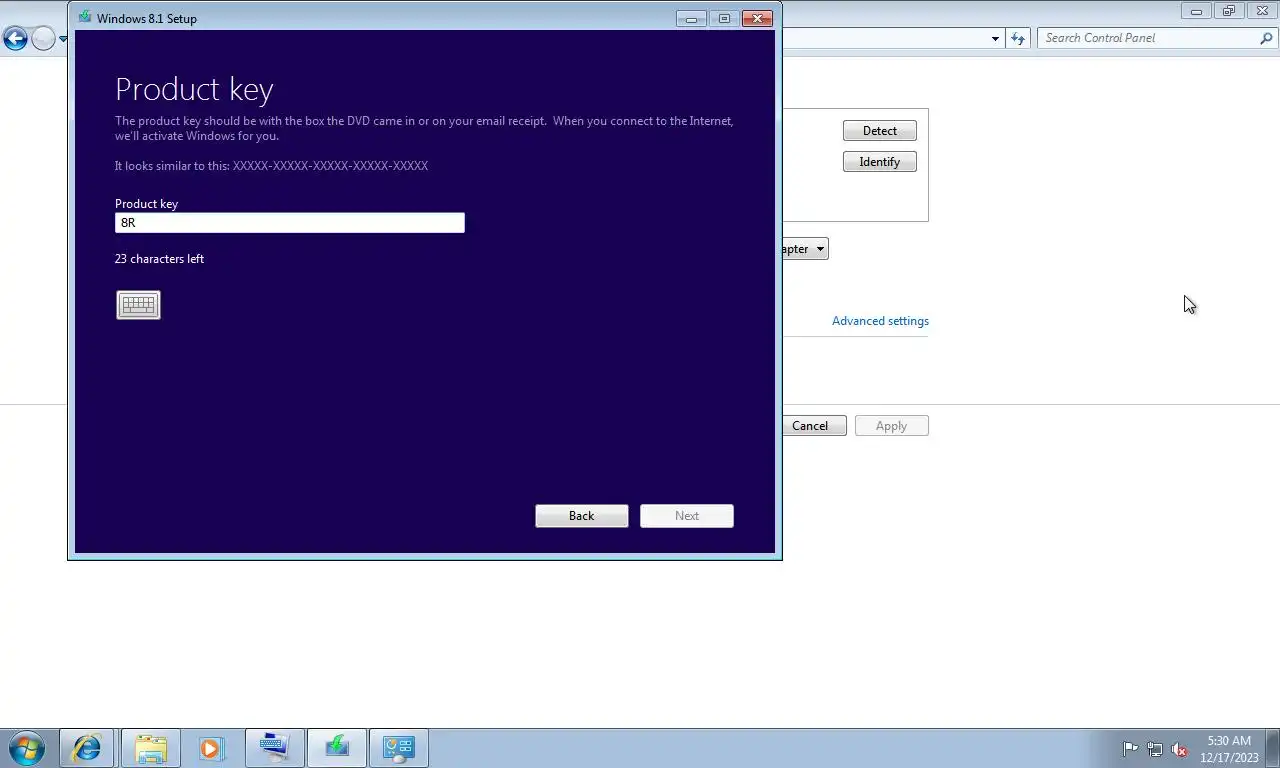The width and height of the screenshot is (1280, 768).
Task: Click the Control Panel forward arrow
Action: click(x=43, y=39)
